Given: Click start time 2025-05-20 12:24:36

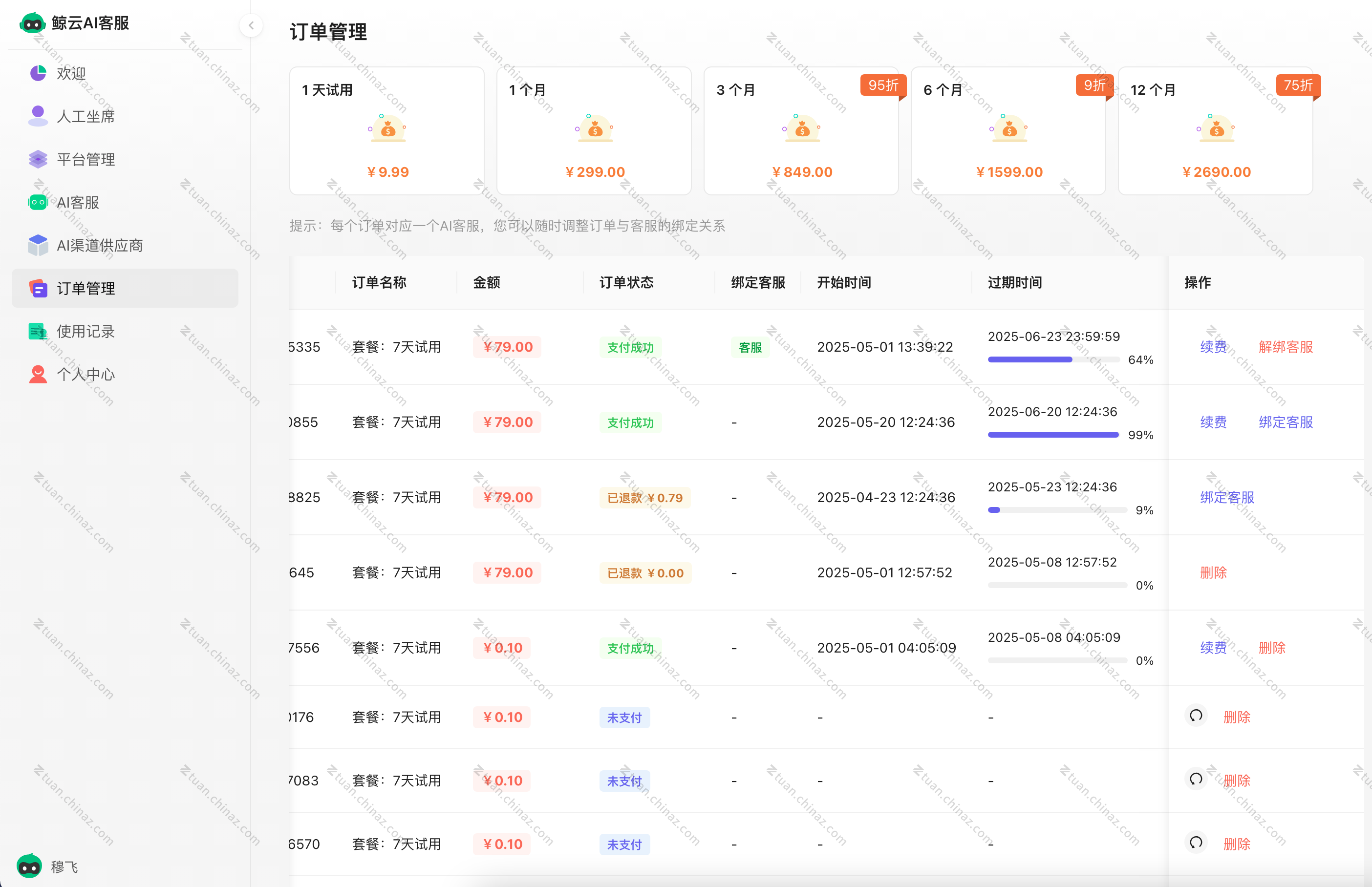Looking at the screenshot, I should pyautogui.click(x=886, y=422).
